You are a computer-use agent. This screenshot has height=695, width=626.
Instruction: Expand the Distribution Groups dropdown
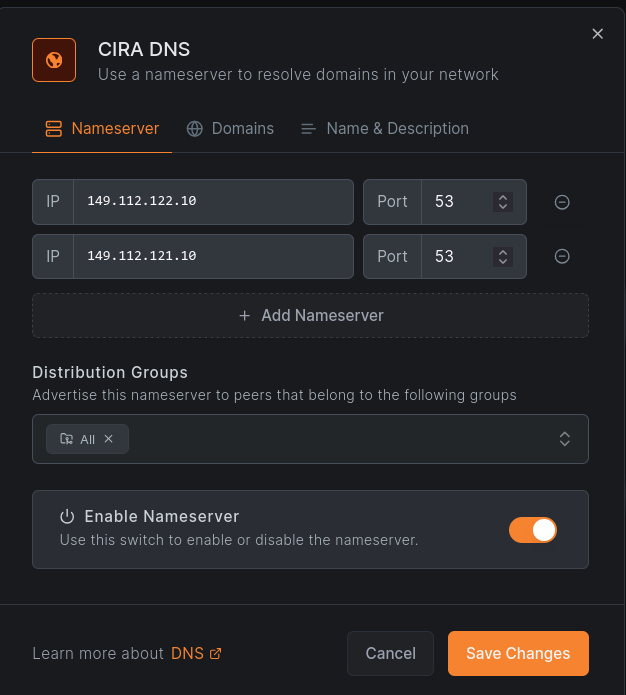click(x=564, y=439)
